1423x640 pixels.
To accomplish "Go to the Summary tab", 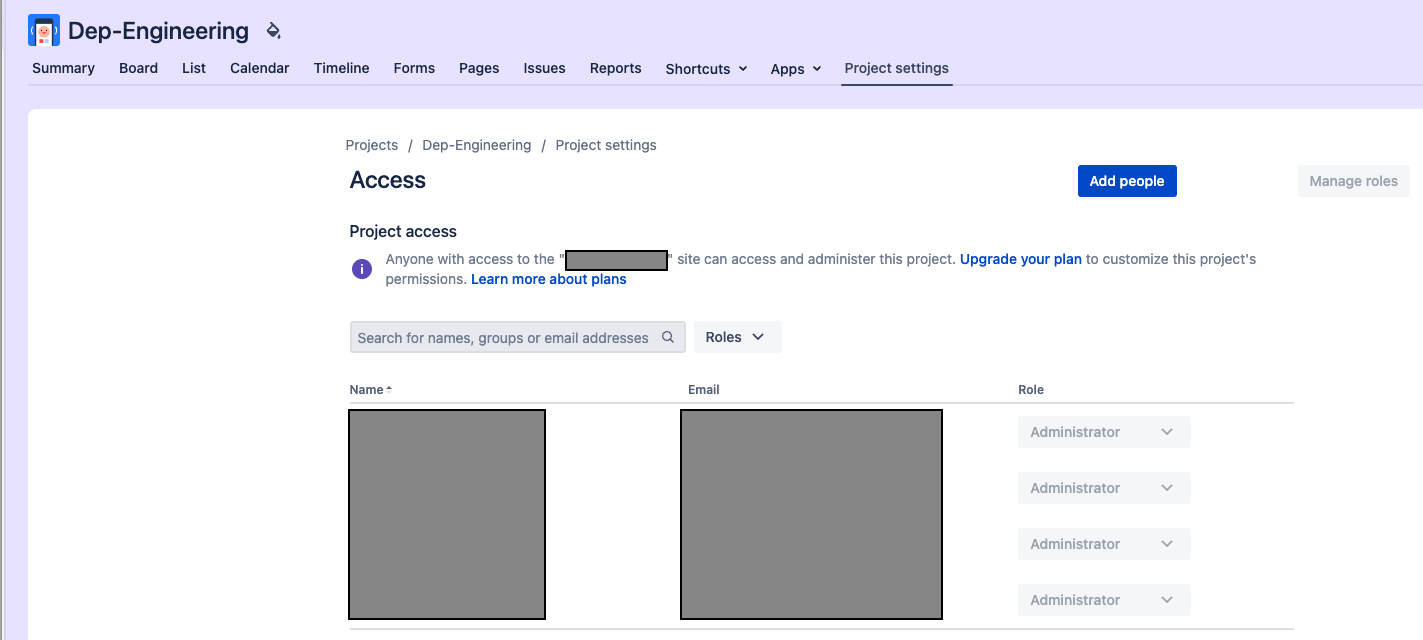I will coord(62,68).
